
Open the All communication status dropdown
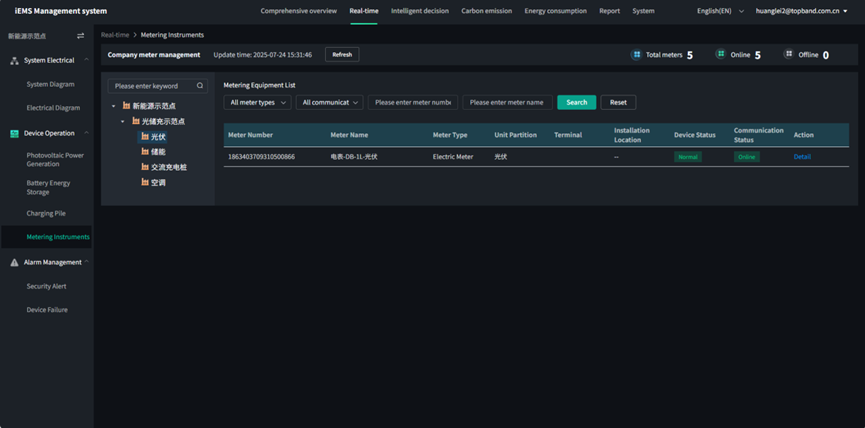click(x=328, y=102)
